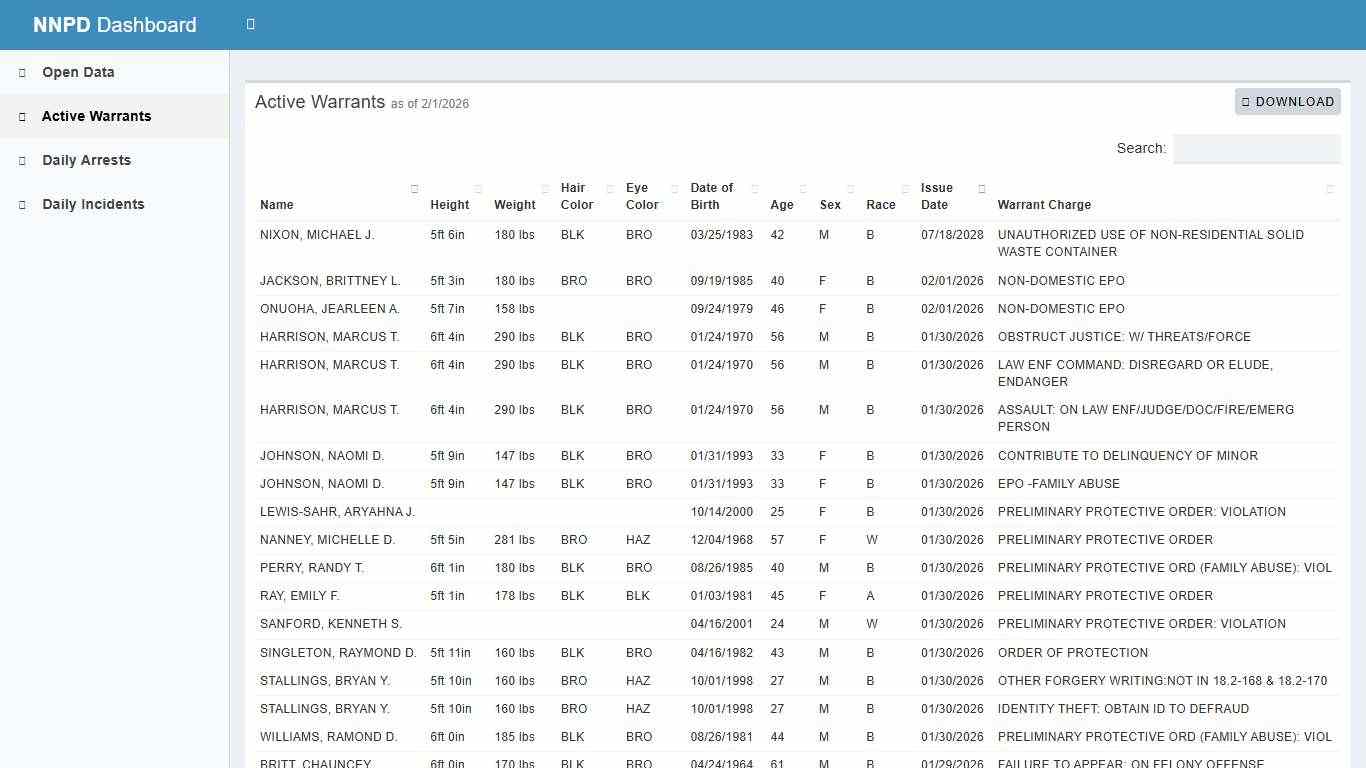The image size is (1366, 768).
Task: Click the Daily Arrests sidebar icon
Action: coord(21,160)
